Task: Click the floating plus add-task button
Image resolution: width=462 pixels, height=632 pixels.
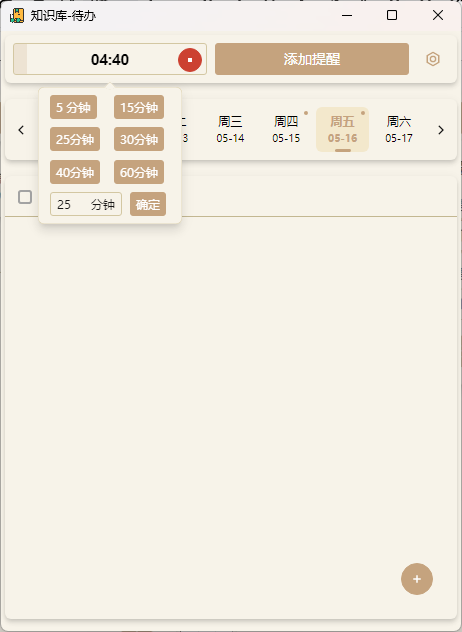Action: pos(417,579)
